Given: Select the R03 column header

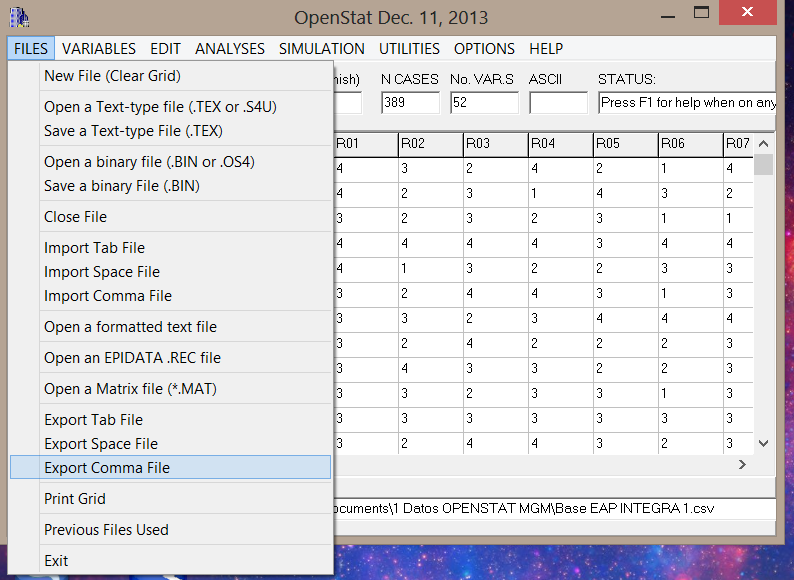Looking at the screenshot, I should click(x=496, y=144).
